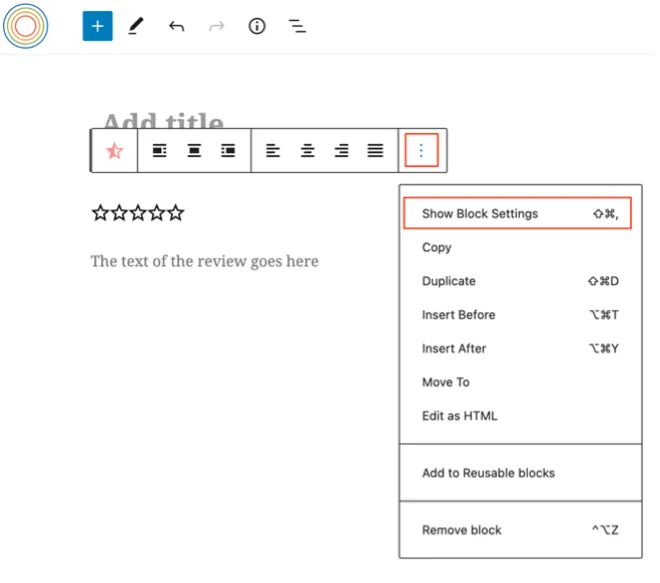The height and width of the screenshot is (583, 660).
Task: Click the star rating block type icon
Action: click(x=114, y=151)
